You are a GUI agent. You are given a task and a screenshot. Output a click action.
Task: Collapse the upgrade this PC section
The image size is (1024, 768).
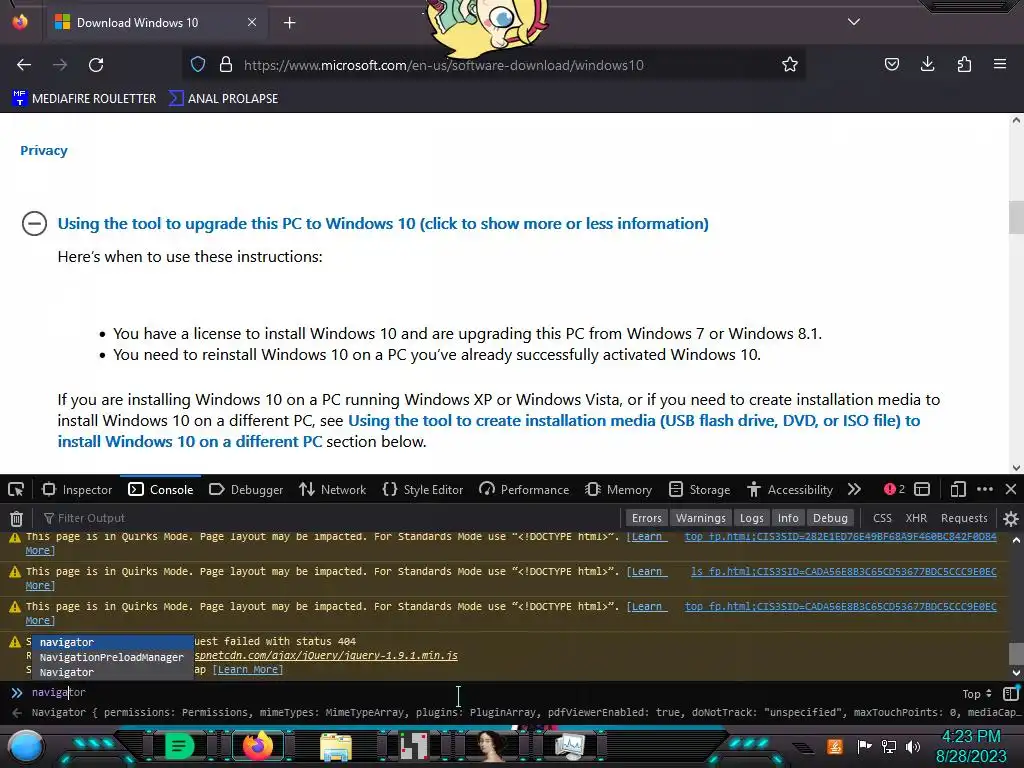tap(34, 223)
